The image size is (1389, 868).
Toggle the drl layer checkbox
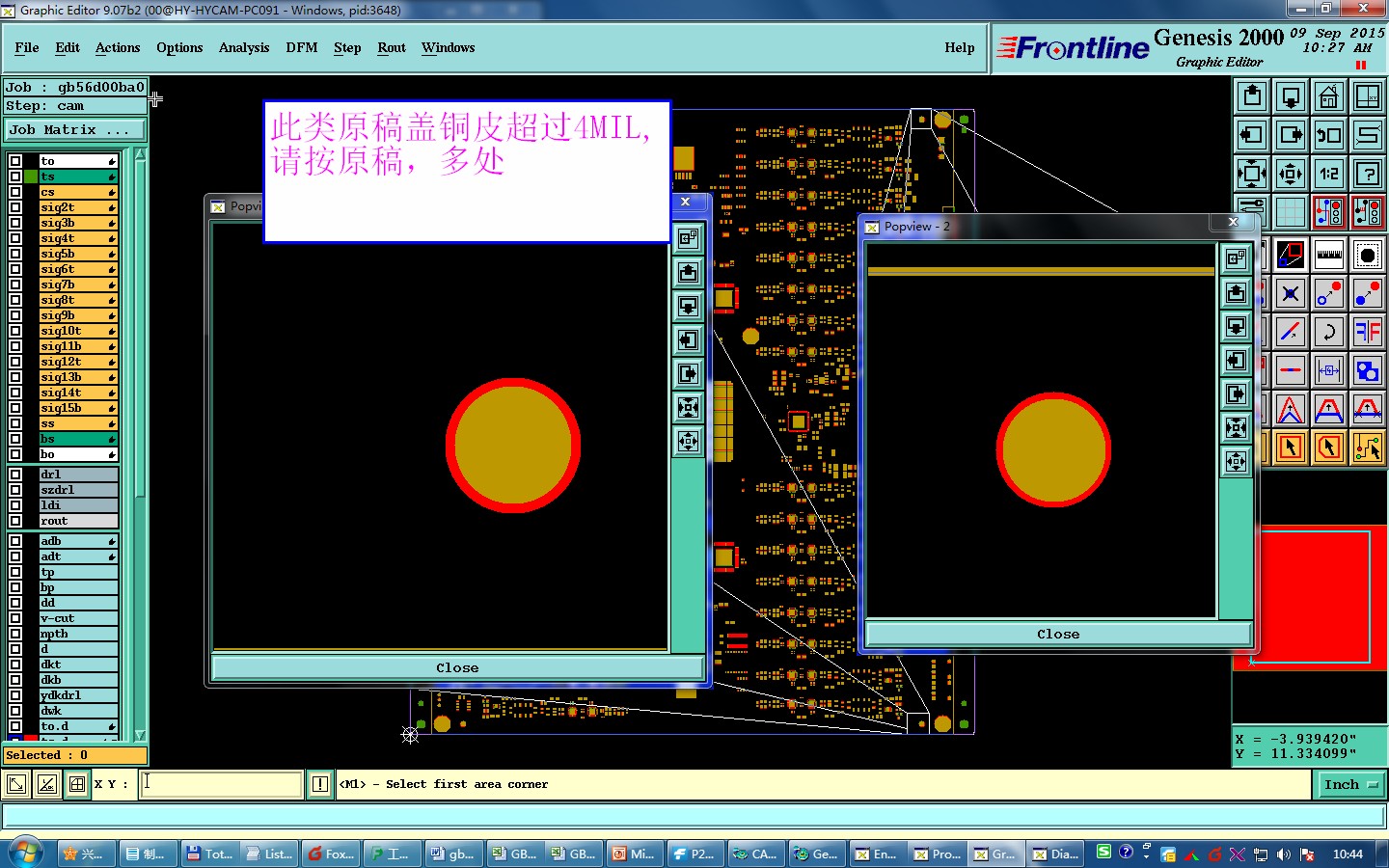pos(15,475)
